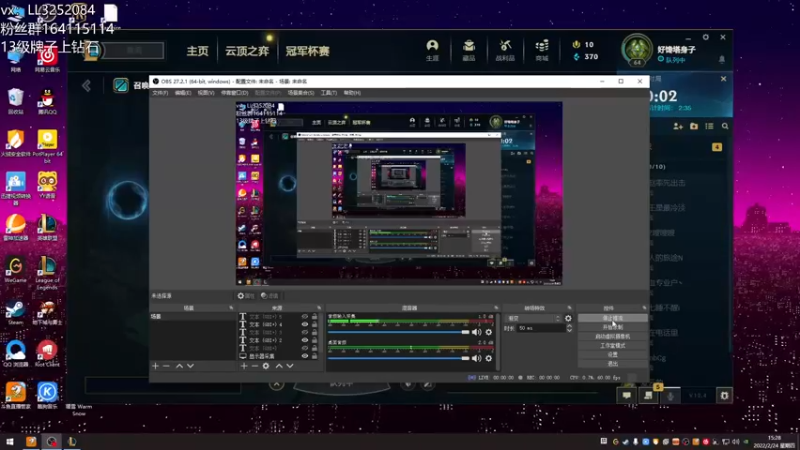Viewport: 800px width, 450px height.
Task: Open 生涯 profile icon in League client
Action: click(432, 51)
